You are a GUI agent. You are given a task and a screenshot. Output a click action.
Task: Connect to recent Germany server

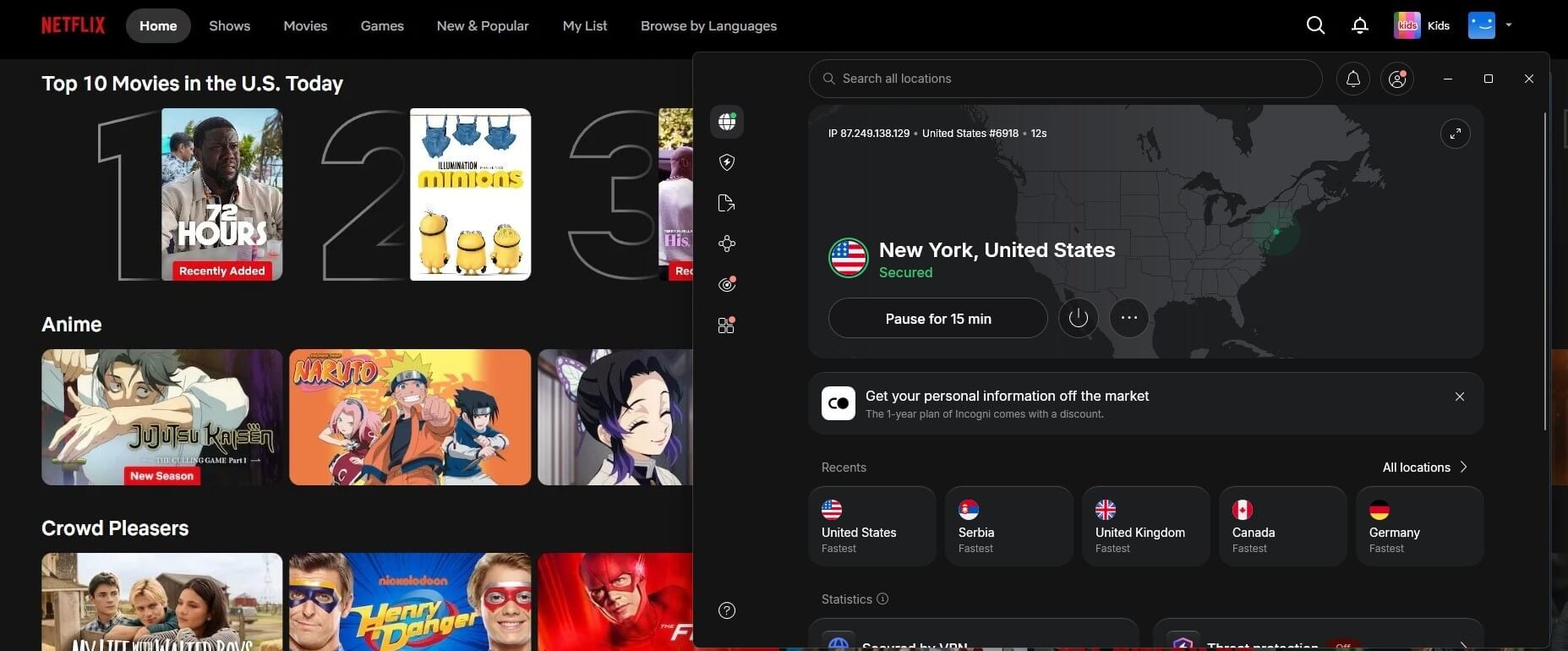point(1420,526)
